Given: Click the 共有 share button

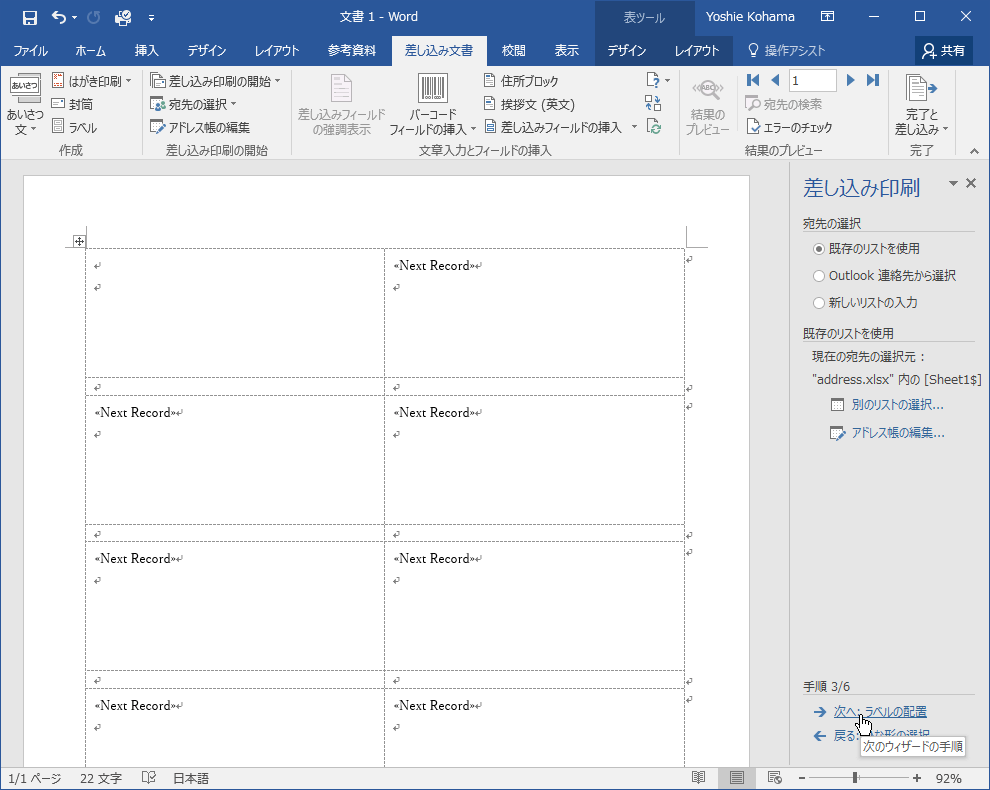Looking at the screenshot, I should [x=943, y=51].
